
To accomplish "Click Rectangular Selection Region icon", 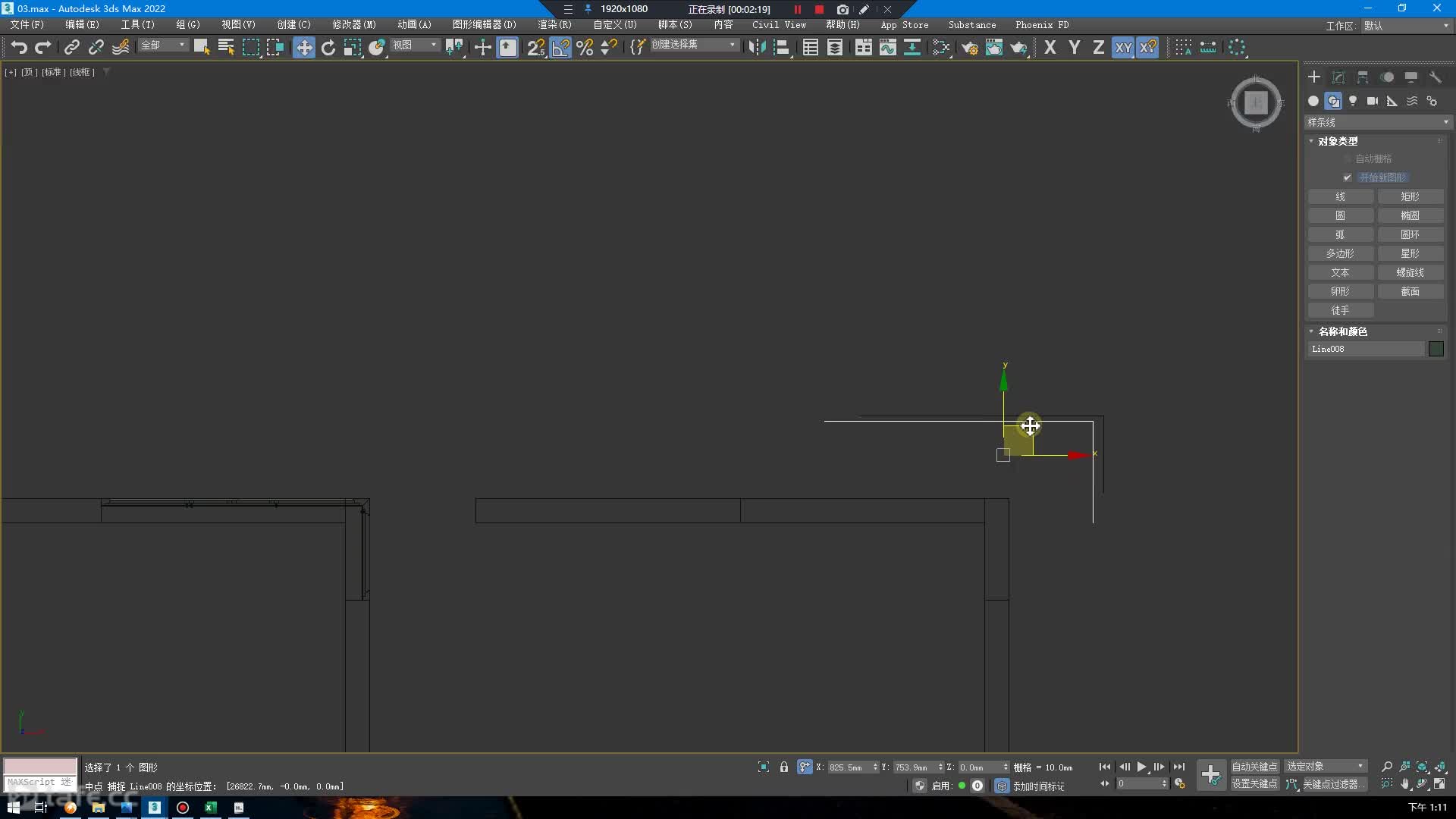I will [x=251, y=48].
